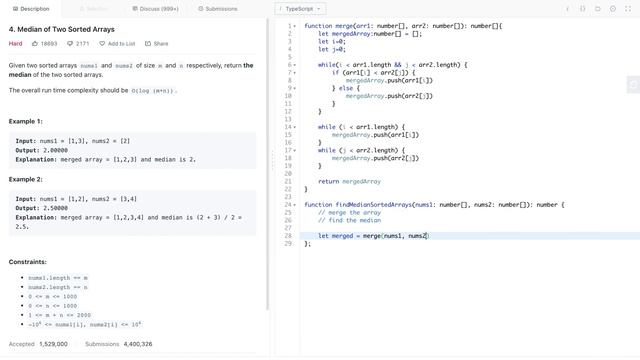
Task: Click line 8 mergedArray.push(arr1[i])
Action: click(389, 80)
